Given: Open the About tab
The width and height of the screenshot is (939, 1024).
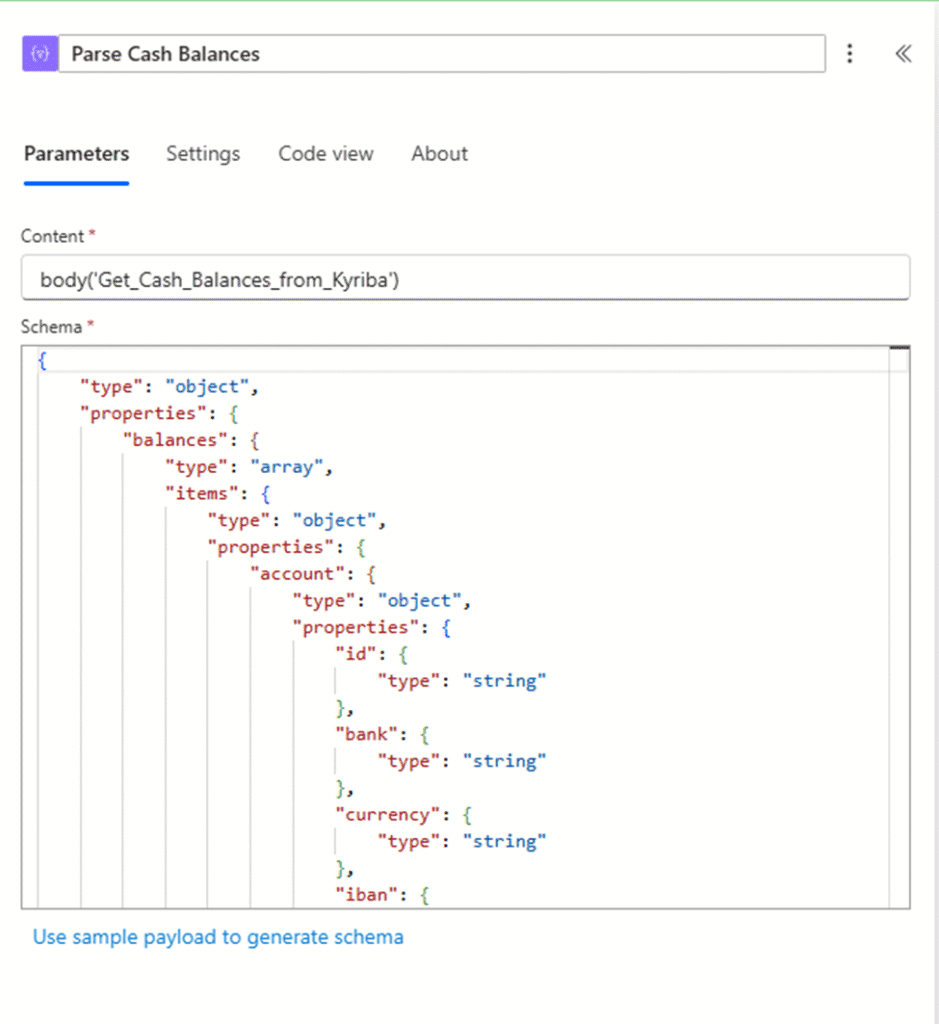Looking at the screenshot, I should coord(439,154).
